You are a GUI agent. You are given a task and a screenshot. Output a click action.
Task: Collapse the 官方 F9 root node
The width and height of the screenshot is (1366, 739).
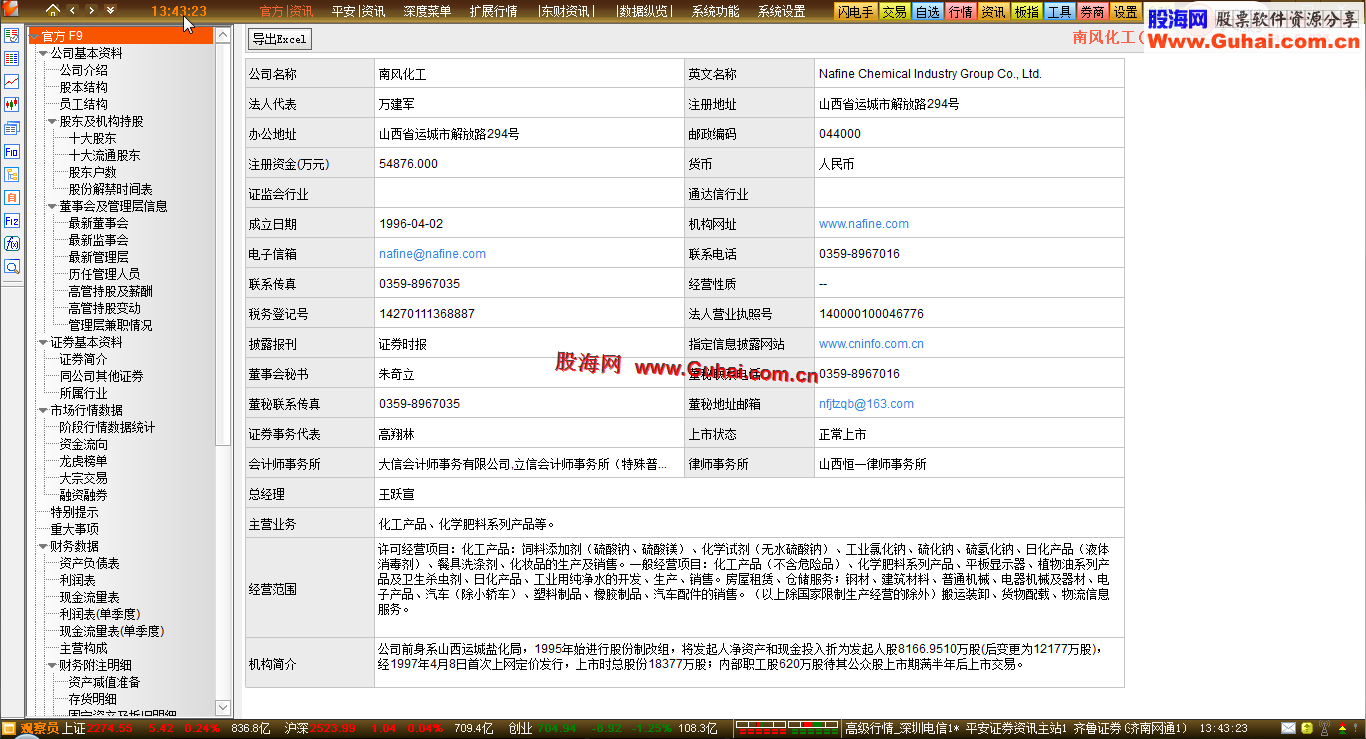[34, 36]
